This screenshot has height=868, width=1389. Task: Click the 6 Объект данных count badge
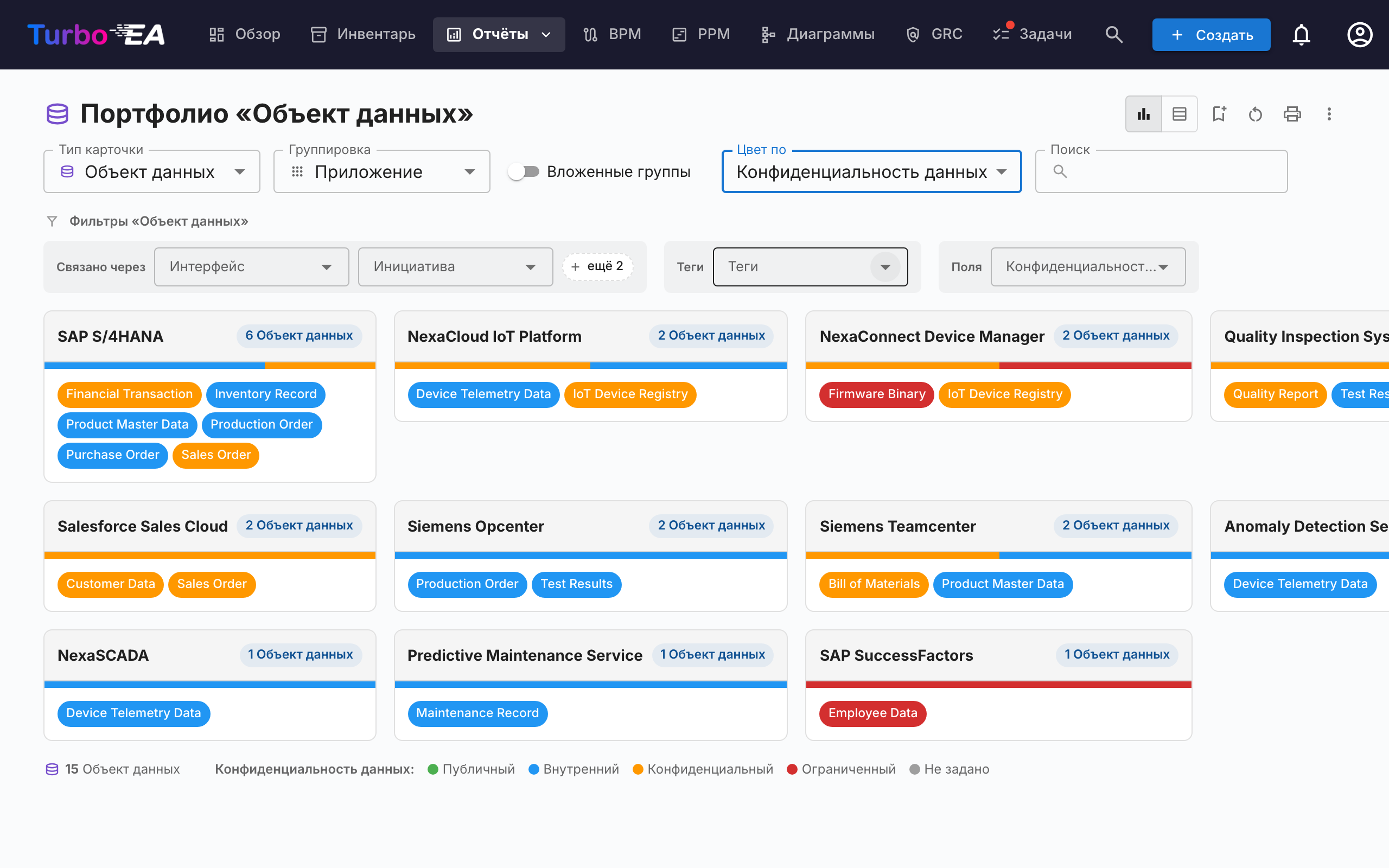[x=299, y=336]
